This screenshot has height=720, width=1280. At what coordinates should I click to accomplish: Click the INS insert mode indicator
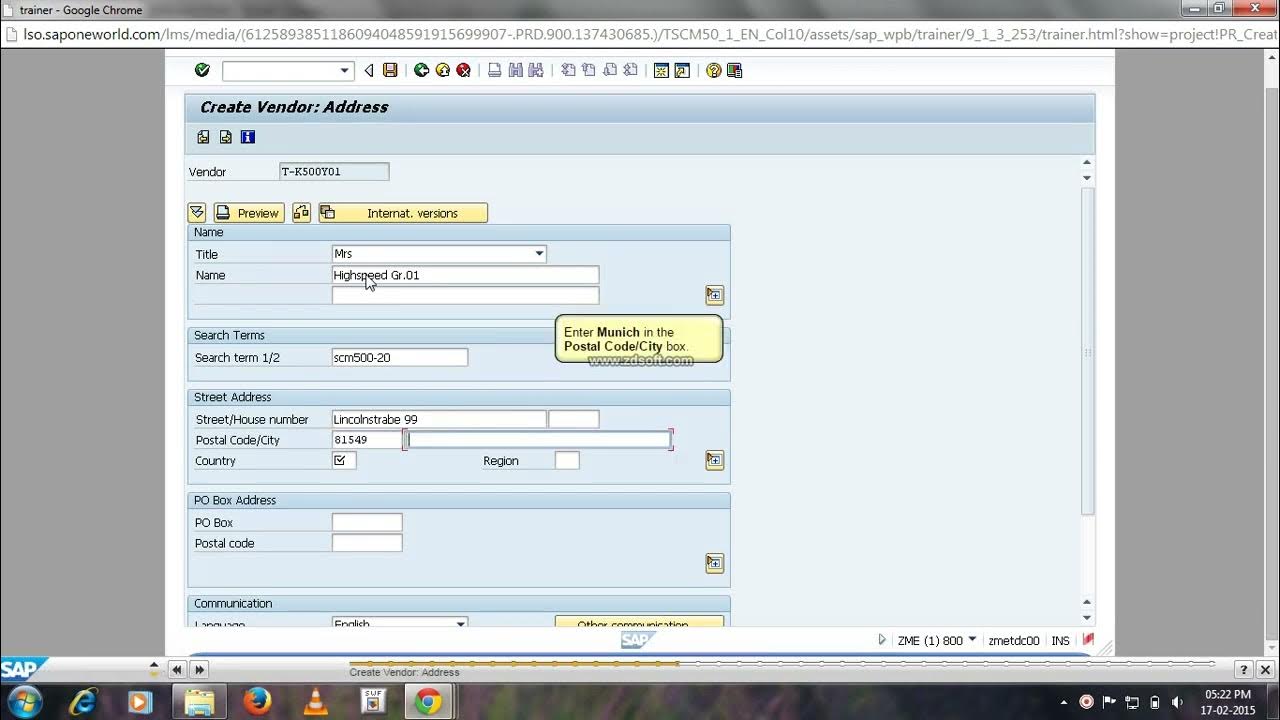click(1061, 641)
